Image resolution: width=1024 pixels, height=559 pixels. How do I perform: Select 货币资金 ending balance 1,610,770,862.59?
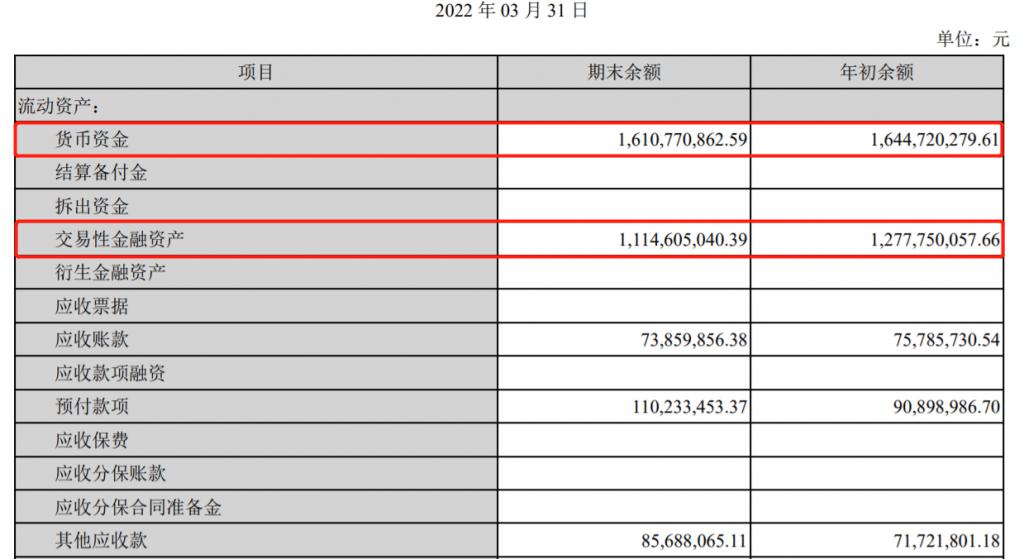click(682, 139)
